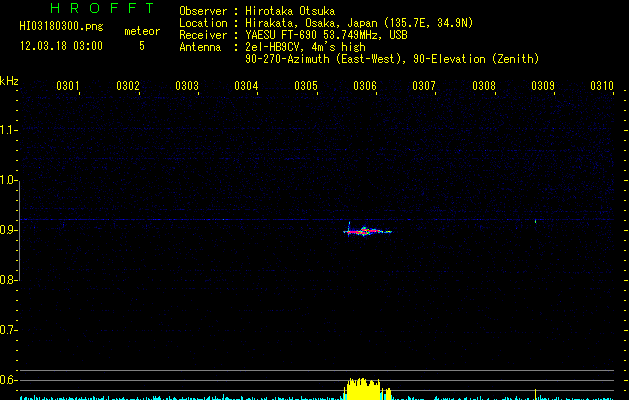Click the 90-270-Azimuth (East-West) text
This screenshot has width=629, height=400.
coord(392,59)
